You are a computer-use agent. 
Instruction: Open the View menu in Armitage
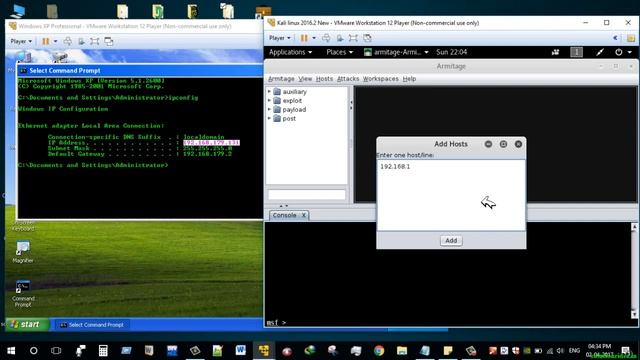point(305,79)
